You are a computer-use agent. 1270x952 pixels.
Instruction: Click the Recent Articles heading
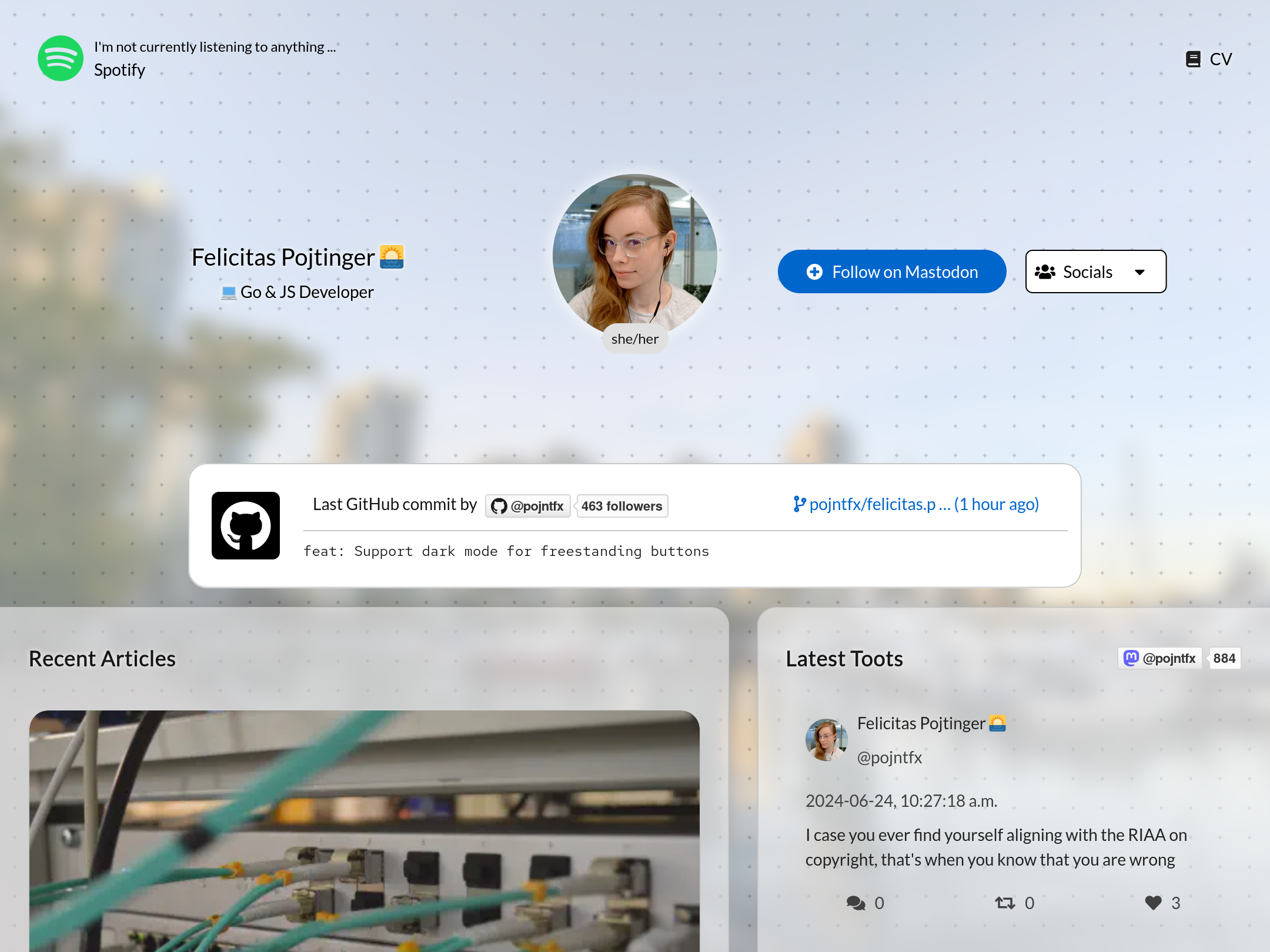point(102,658)
